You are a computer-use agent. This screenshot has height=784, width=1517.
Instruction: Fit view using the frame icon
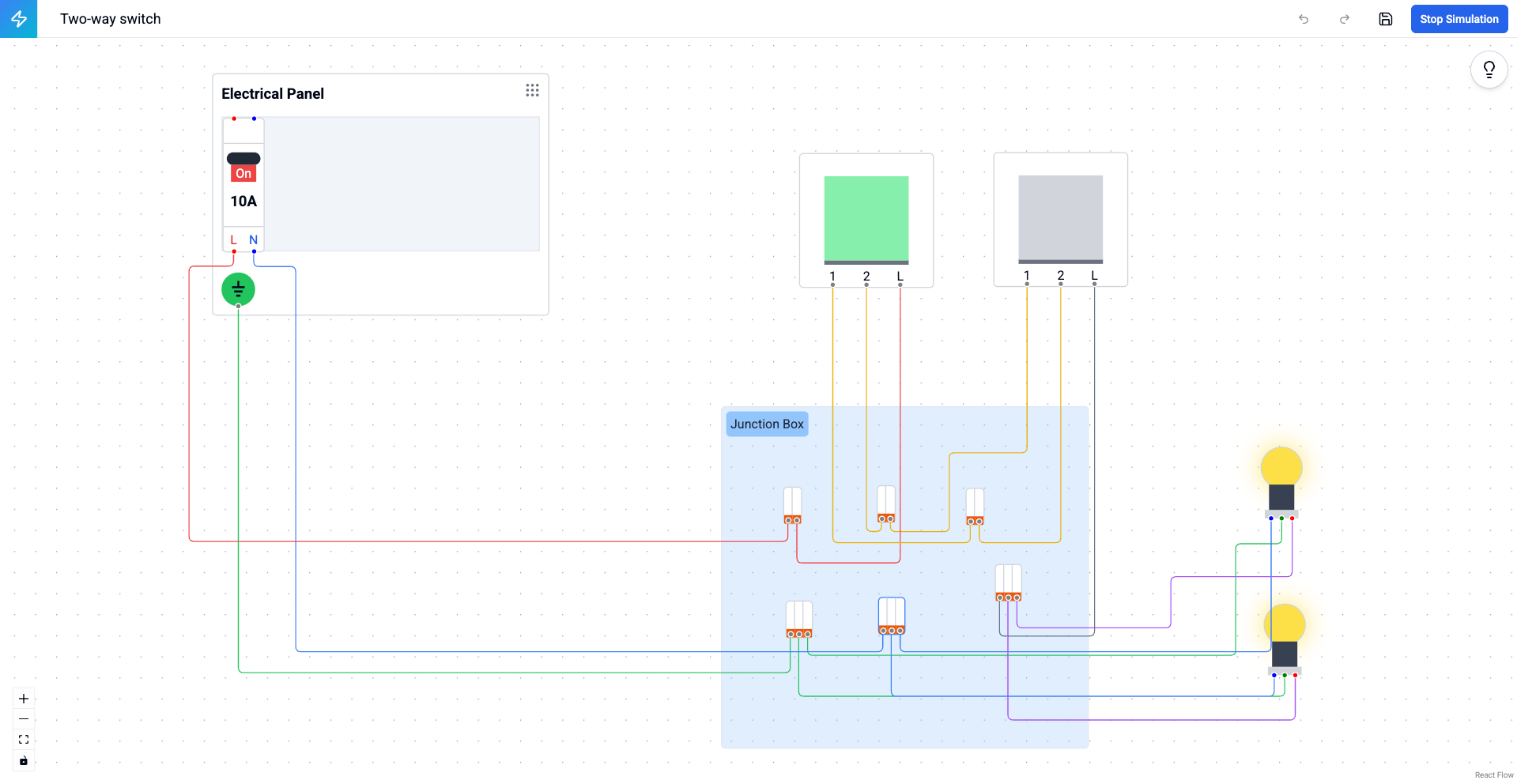point(24,740)
